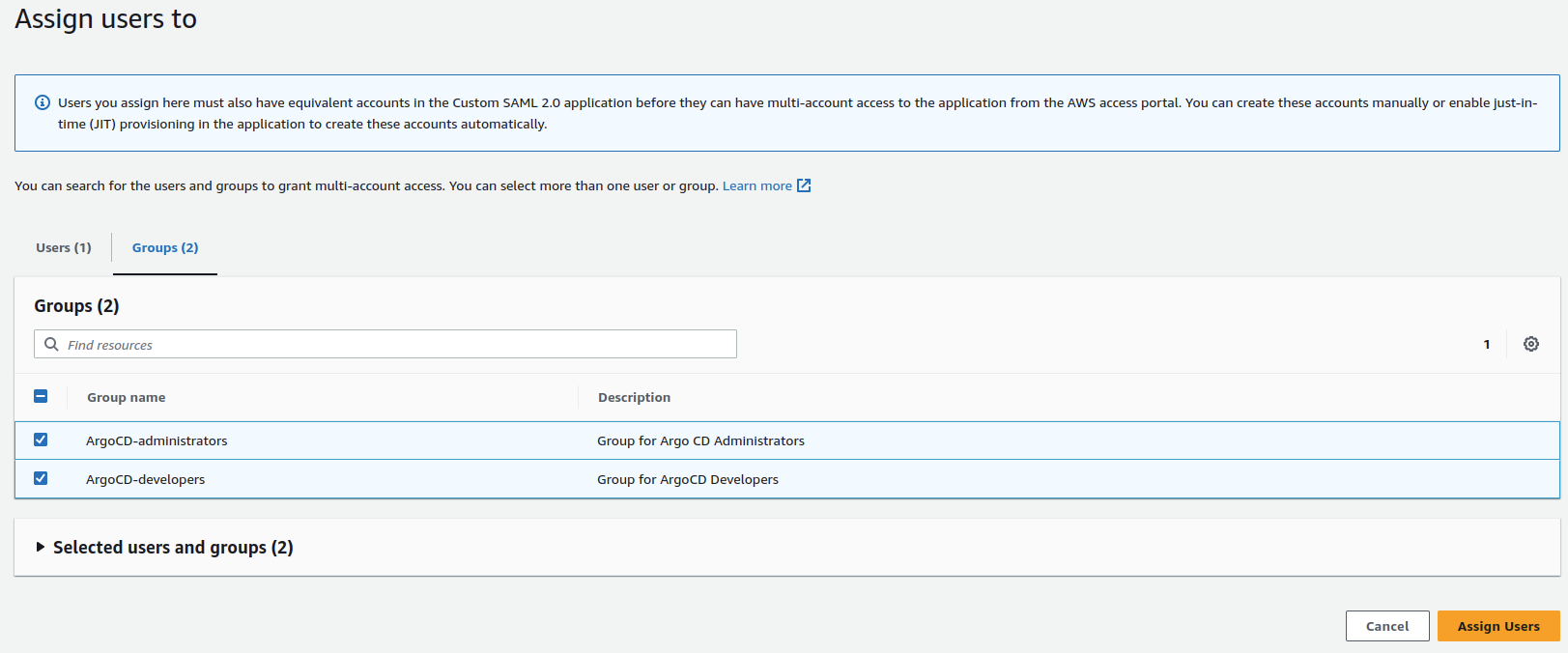This screenshot has height=653, width=1568.
Task: Toggle the select-all groups header checkbox
Action: pos(41,396)
